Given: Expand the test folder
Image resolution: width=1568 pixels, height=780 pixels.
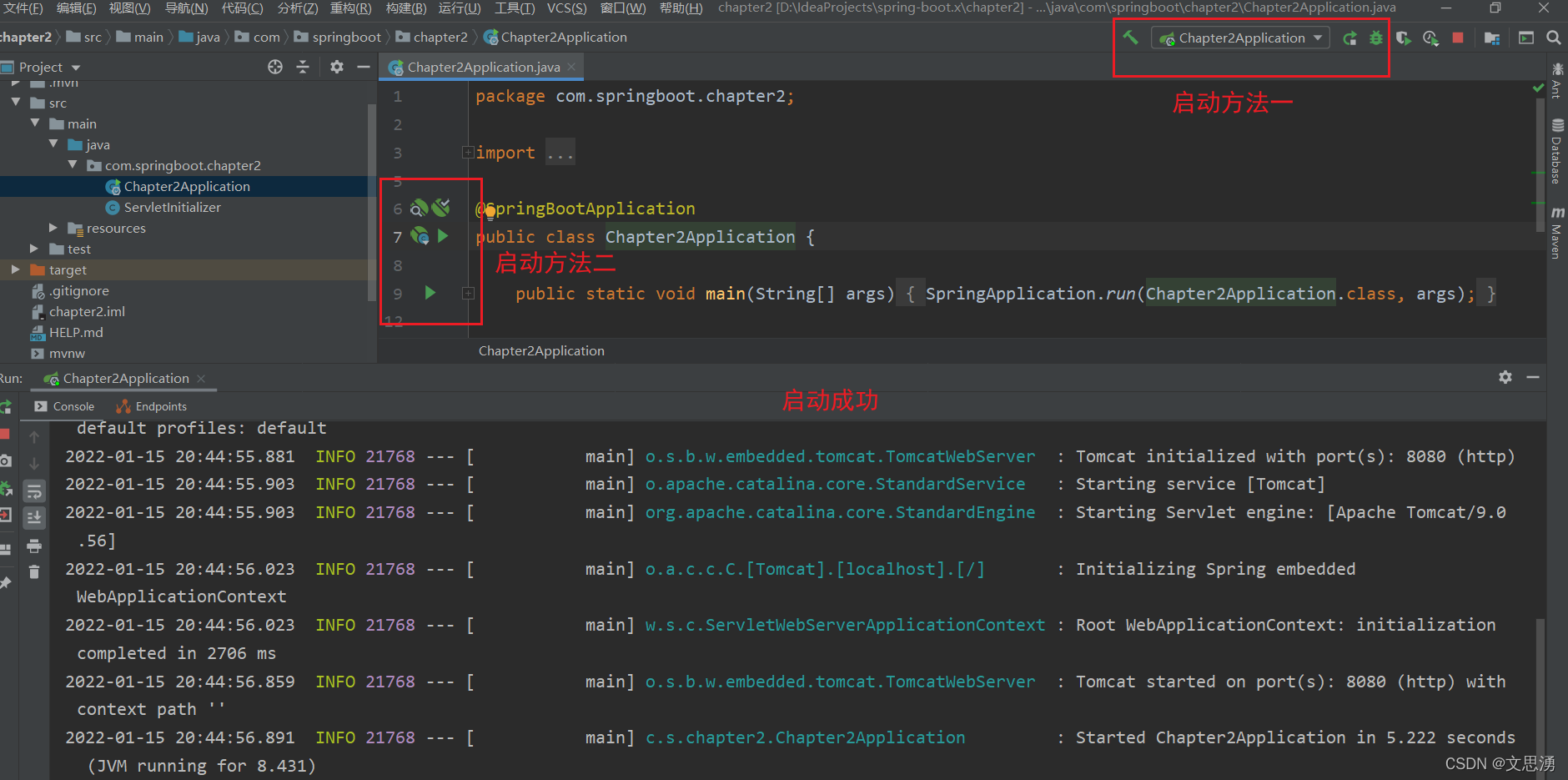Looking at the screenshot, I should coord(34,249).
